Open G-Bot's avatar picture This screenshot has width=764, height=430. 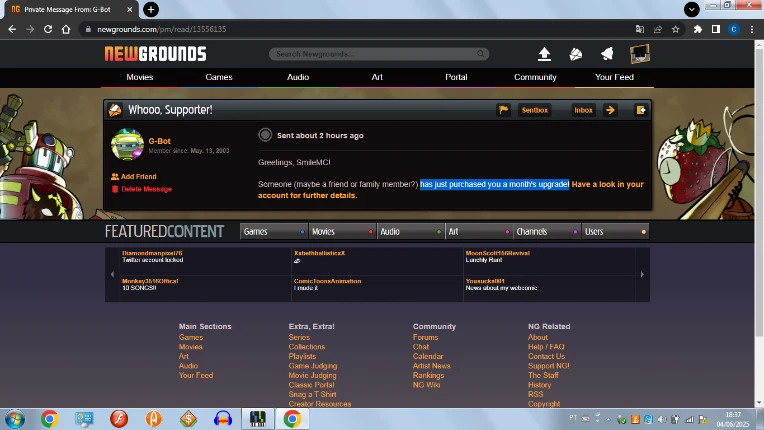coord(127,144)
